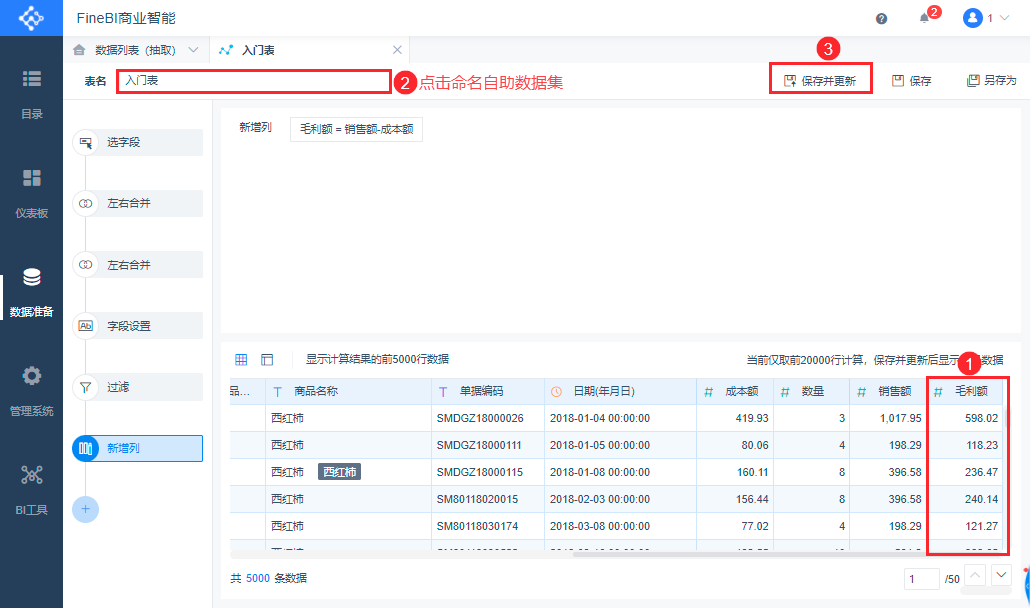Click the # icon in 成本额 header
This screenshot has width=1030, height=608.
tap(708, 391)
